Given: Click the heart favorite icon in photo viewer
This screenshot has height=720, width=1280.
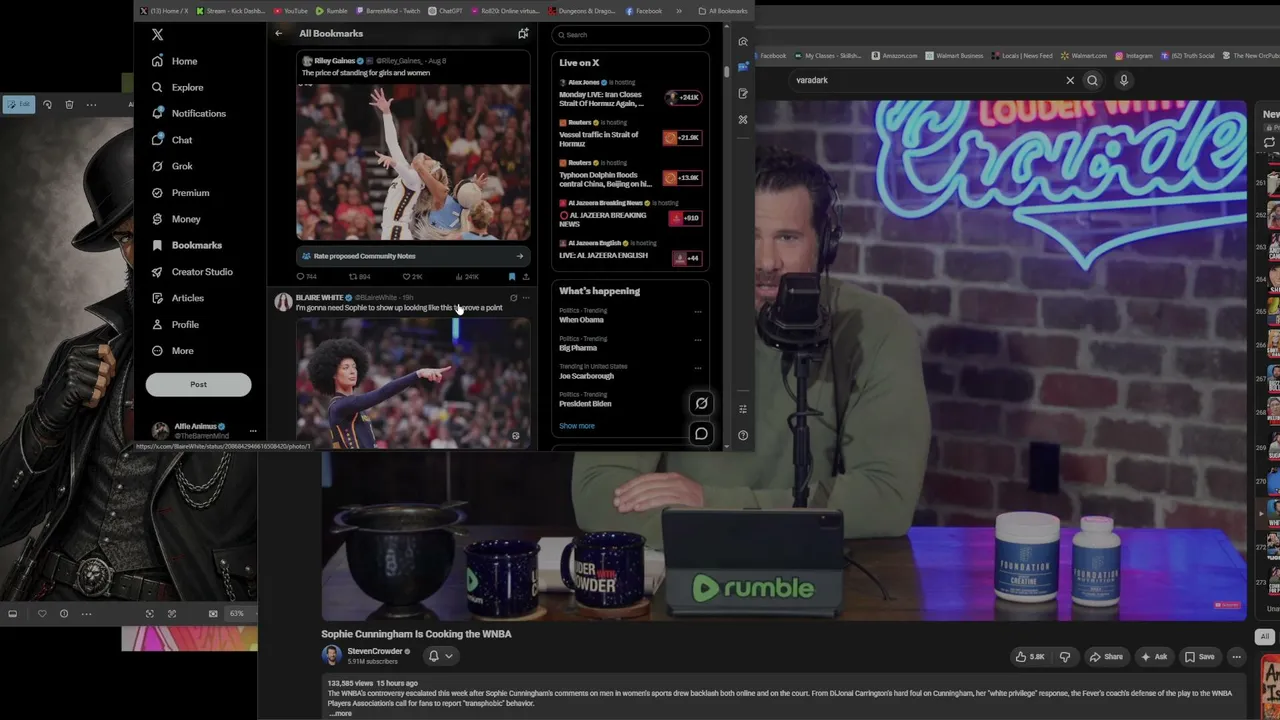Looking at the screenshot, I should point(42,614).
